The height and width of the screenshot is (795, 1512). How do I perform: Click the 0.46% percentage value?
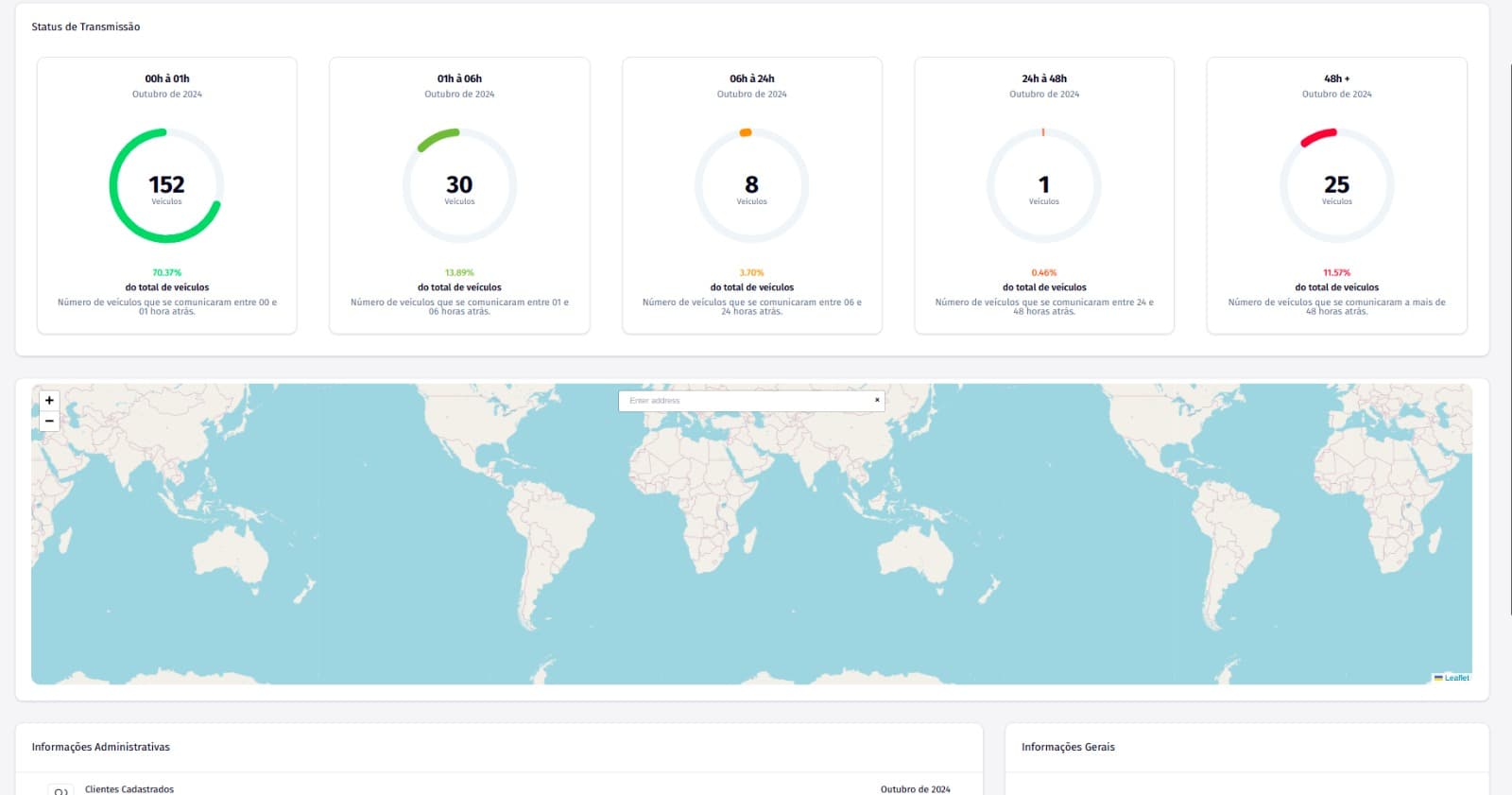[1043, 272]
